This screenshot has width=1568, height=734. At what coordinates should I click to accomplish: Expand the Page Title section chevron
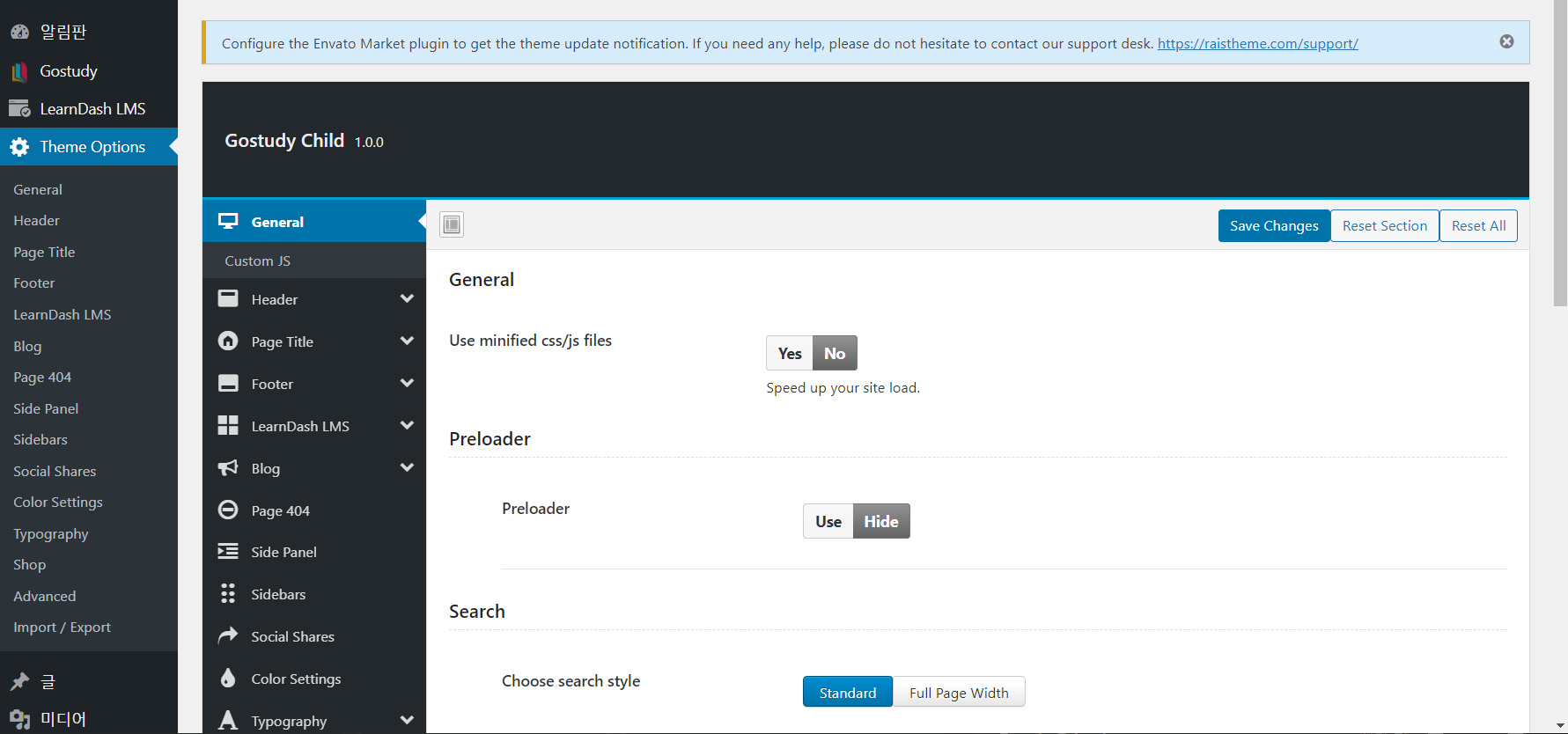coord(407,341)
